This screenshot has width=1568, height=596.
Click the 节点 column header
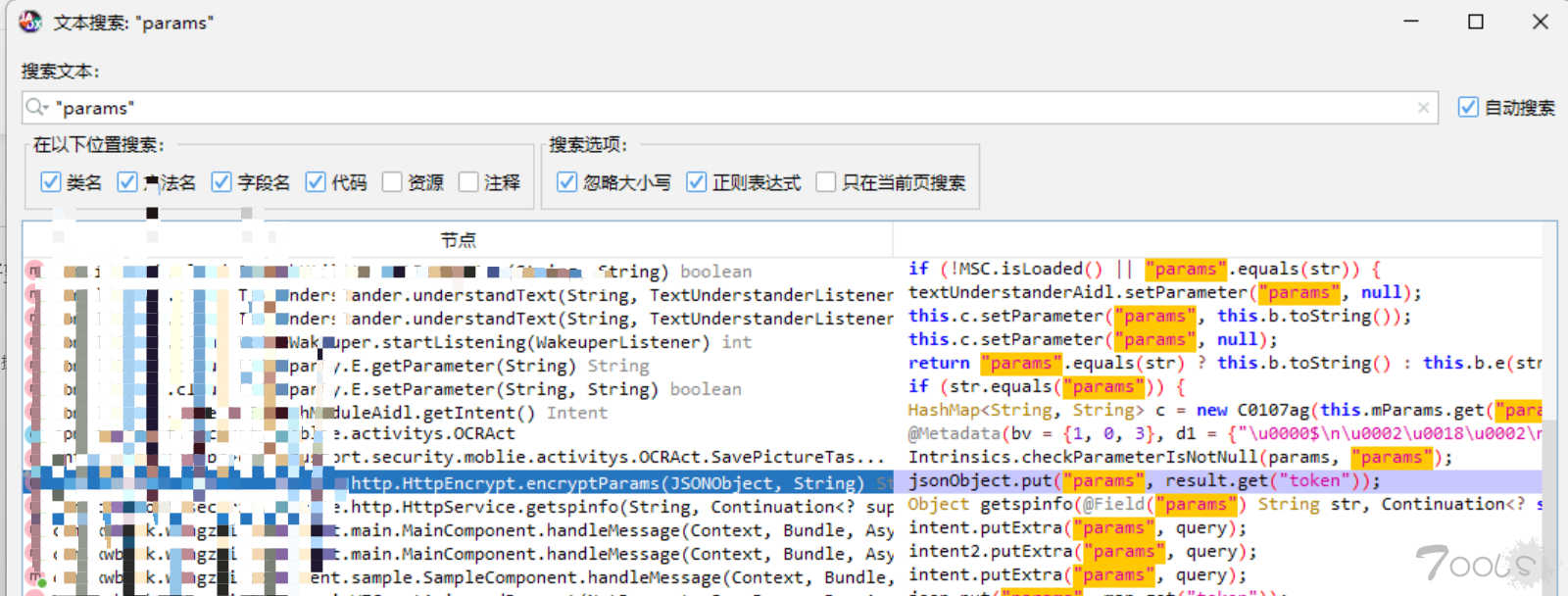(458, 240)
